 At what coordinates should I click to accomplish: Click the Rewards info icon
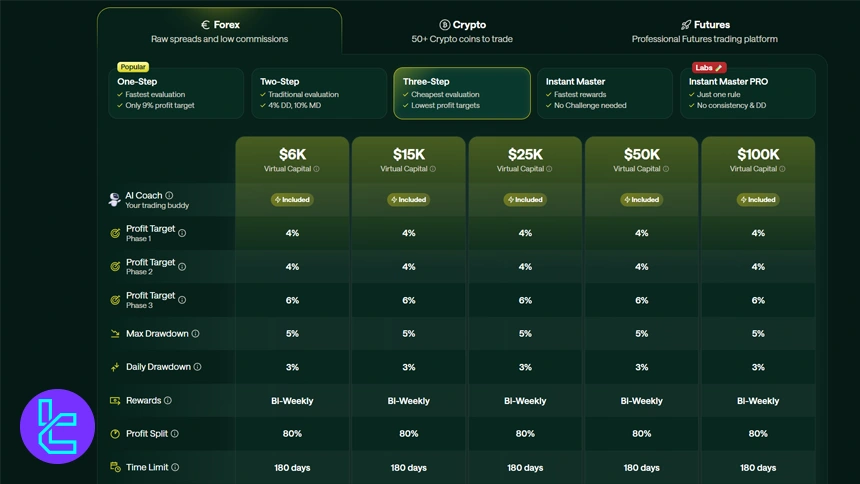[168, 401]
